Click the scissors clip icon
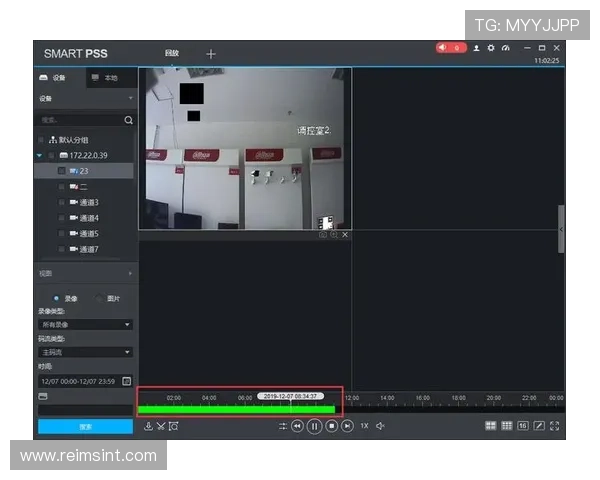600x480 pixels. 161,426
